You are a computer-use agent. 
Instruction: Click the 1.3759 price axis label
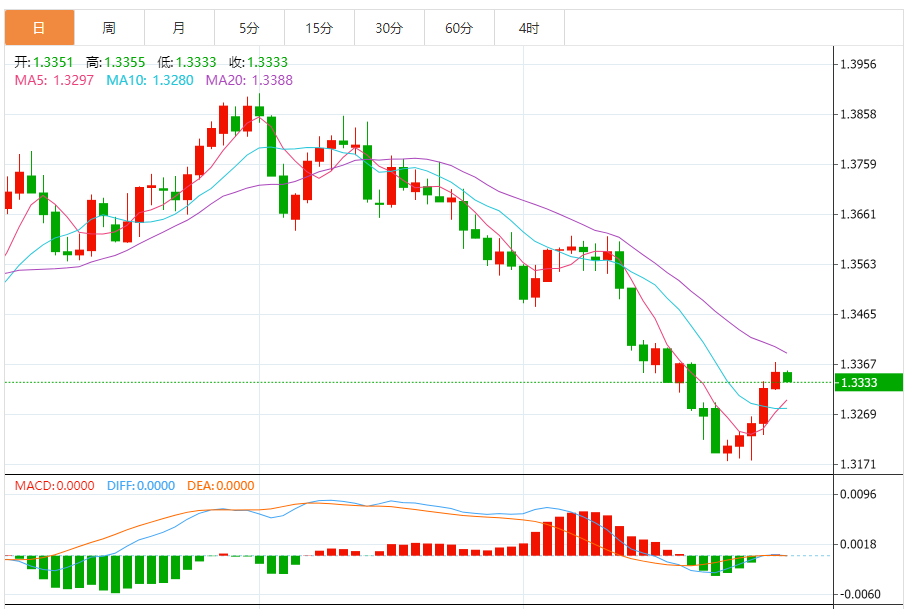858,164
